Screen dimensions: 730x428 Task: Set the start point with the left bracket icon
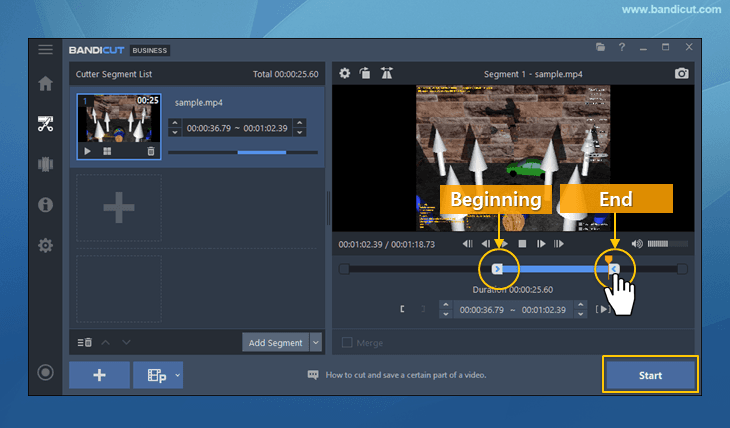pos(402,309)
